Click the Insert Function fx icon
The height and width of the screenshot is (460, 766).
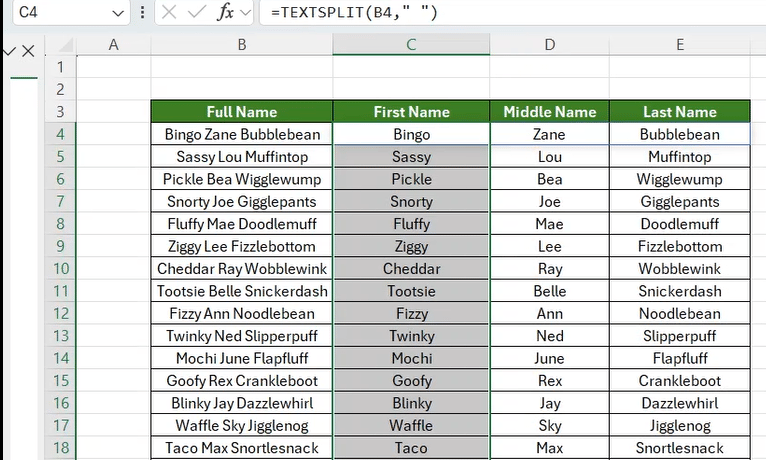(225, 12)
